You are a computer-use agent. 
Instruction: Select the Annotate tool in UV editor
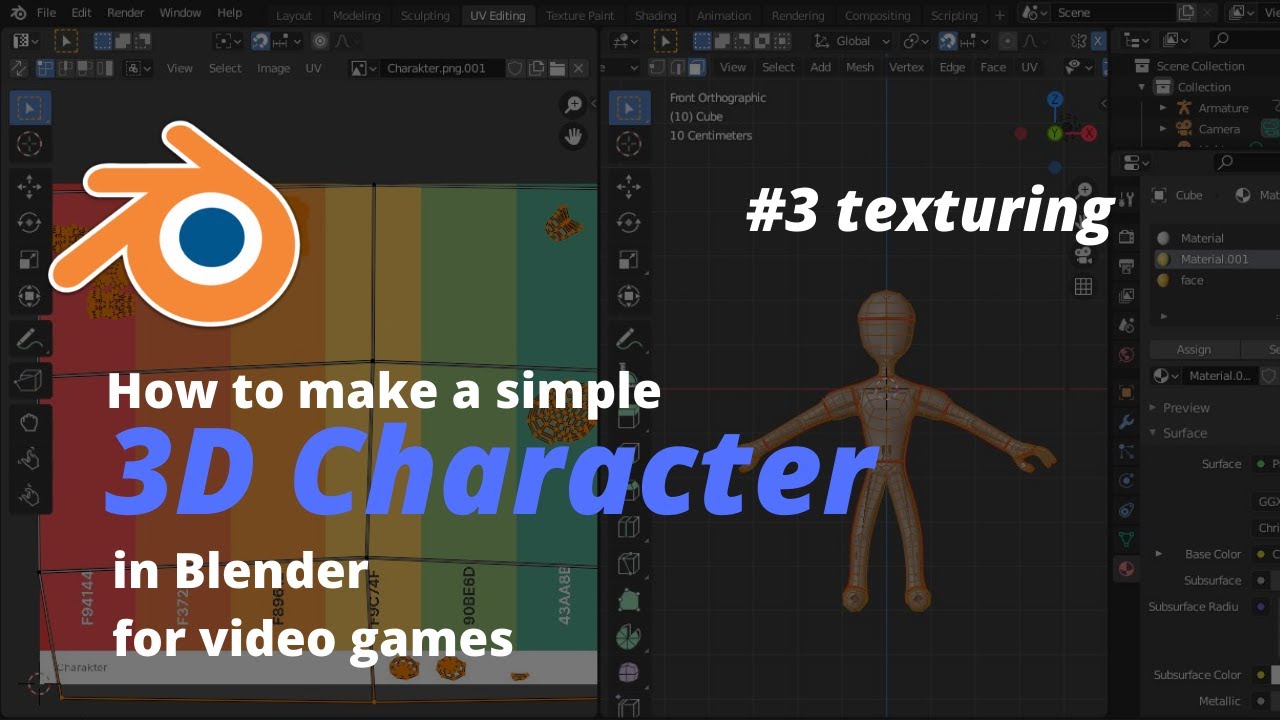click(30, 340)
